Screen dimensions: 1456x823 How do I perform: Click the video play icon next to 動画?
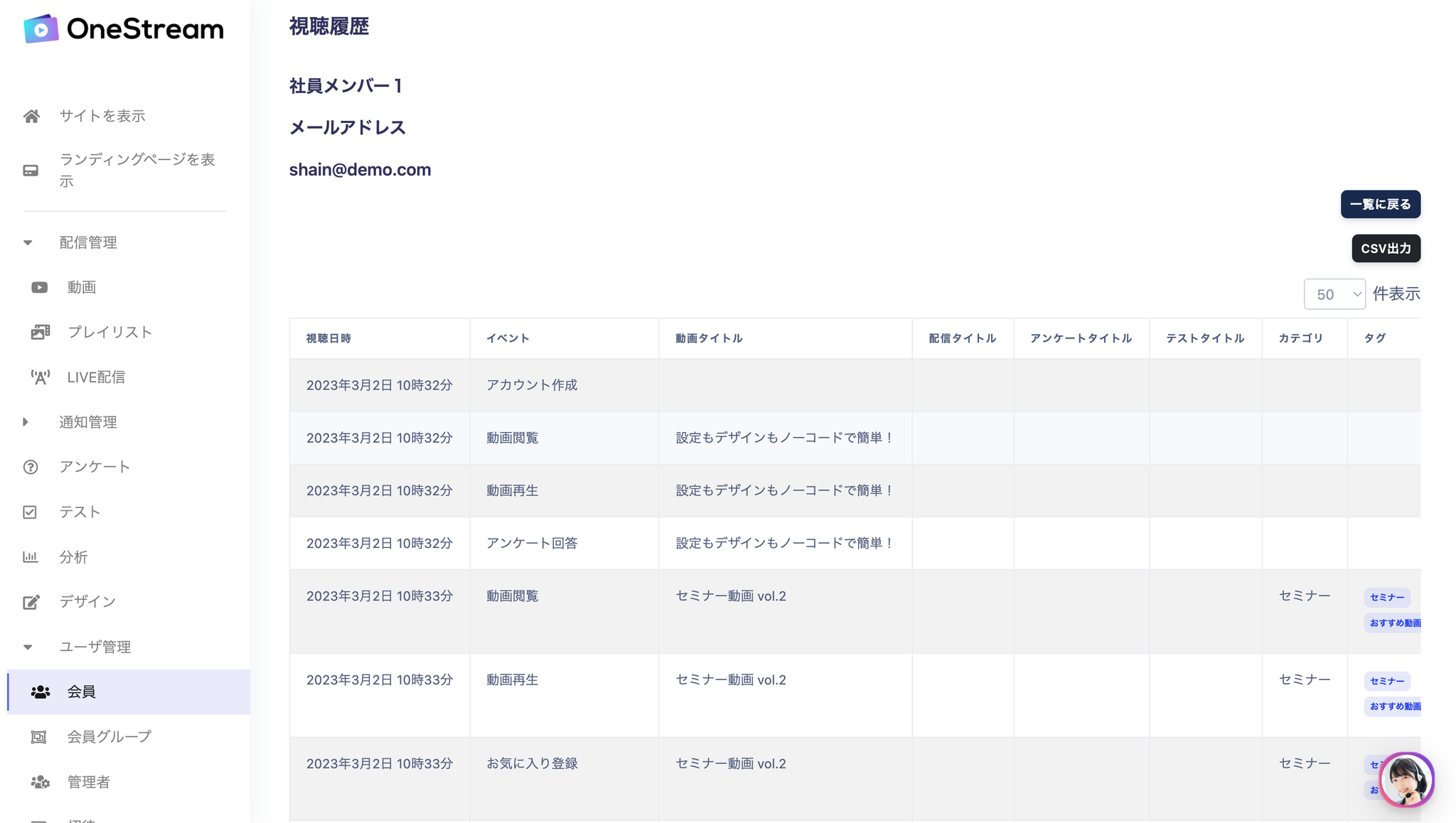pos(40,287)
